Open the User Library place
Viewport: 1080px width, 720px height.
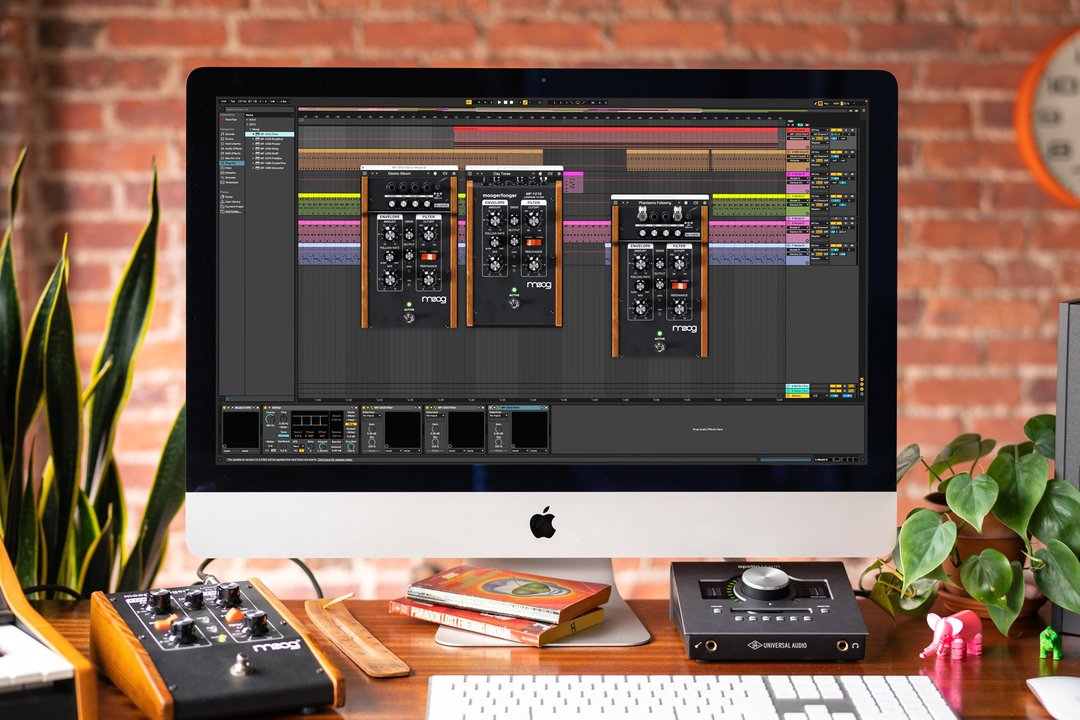click(x=232, y=201)
